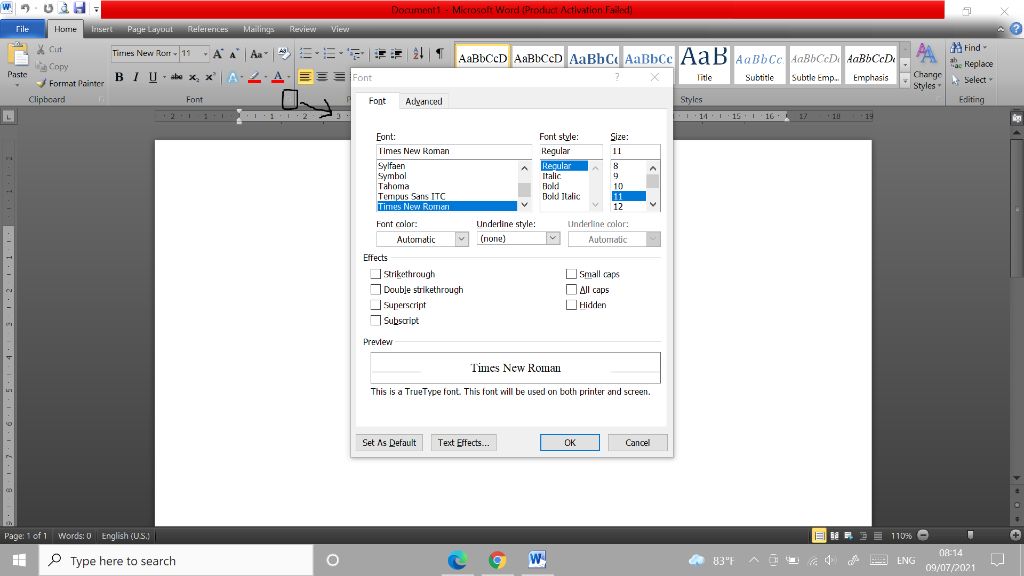The height and width of the screenshot is (576, 1024).
Task: Enable the Strikethrough checkbox
Action: [376, 274]
